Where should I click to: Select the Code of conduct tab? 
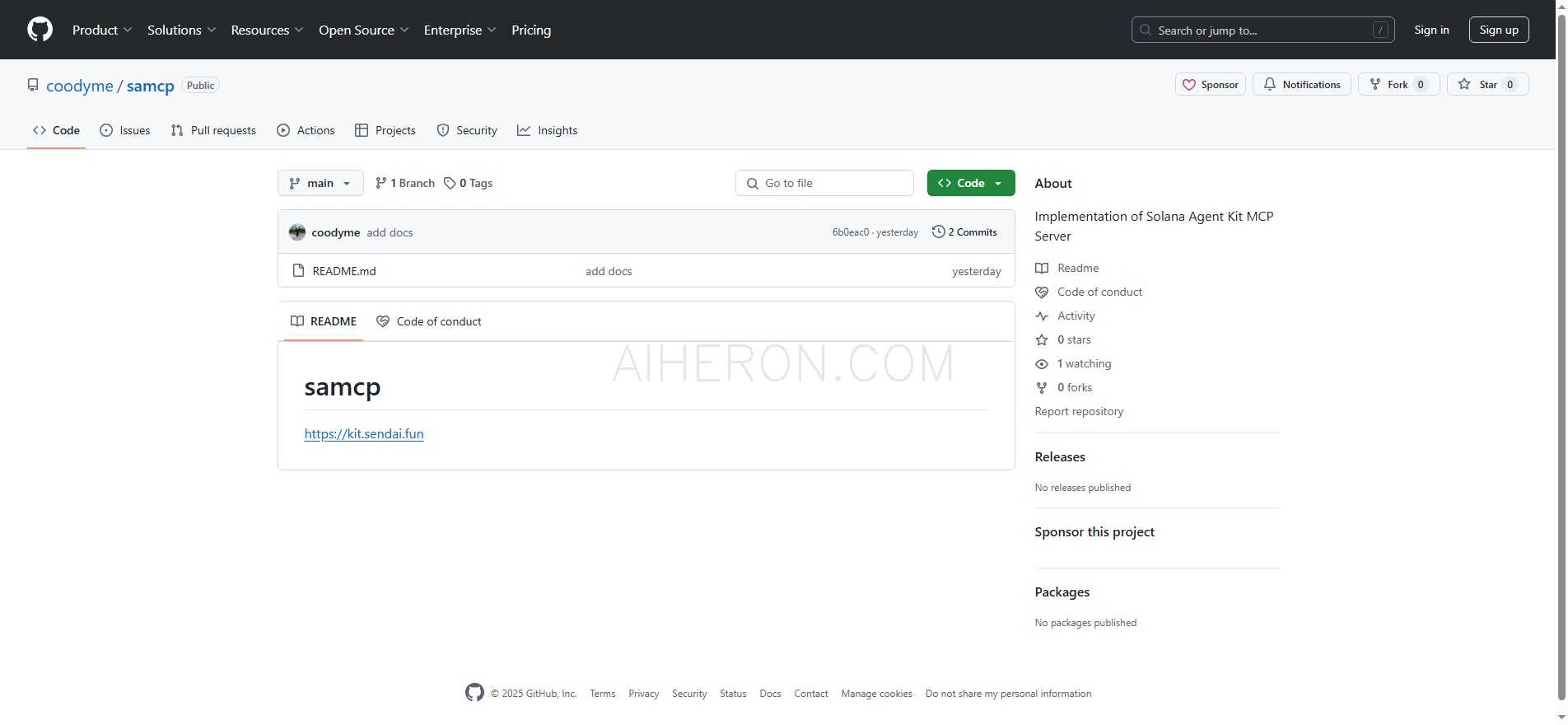click(x=429, y=321)
